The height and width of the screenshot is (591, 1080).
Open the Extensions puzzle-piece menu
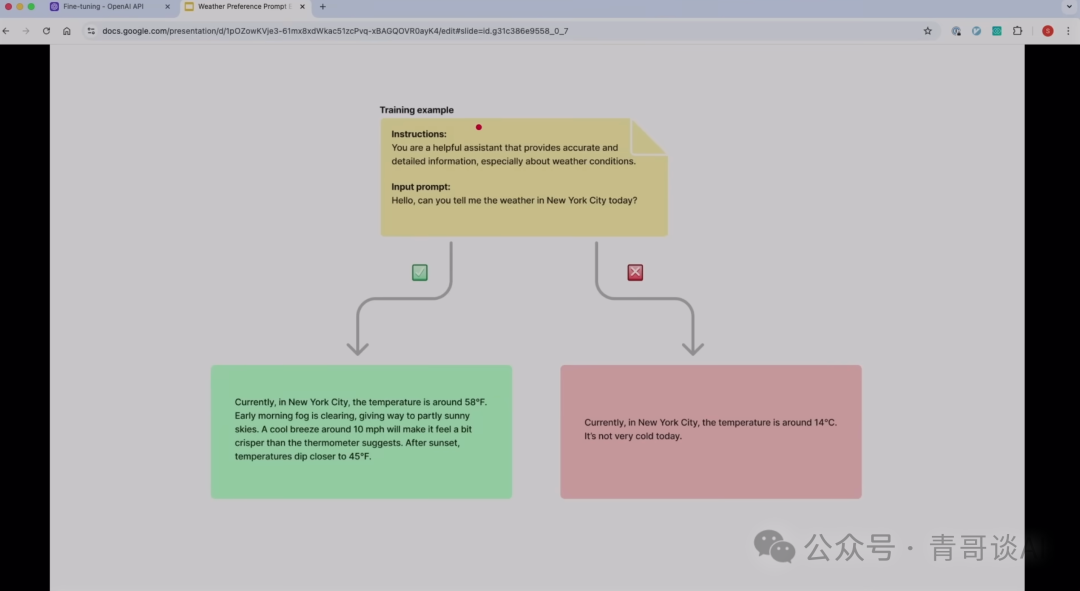(1018, 31)
